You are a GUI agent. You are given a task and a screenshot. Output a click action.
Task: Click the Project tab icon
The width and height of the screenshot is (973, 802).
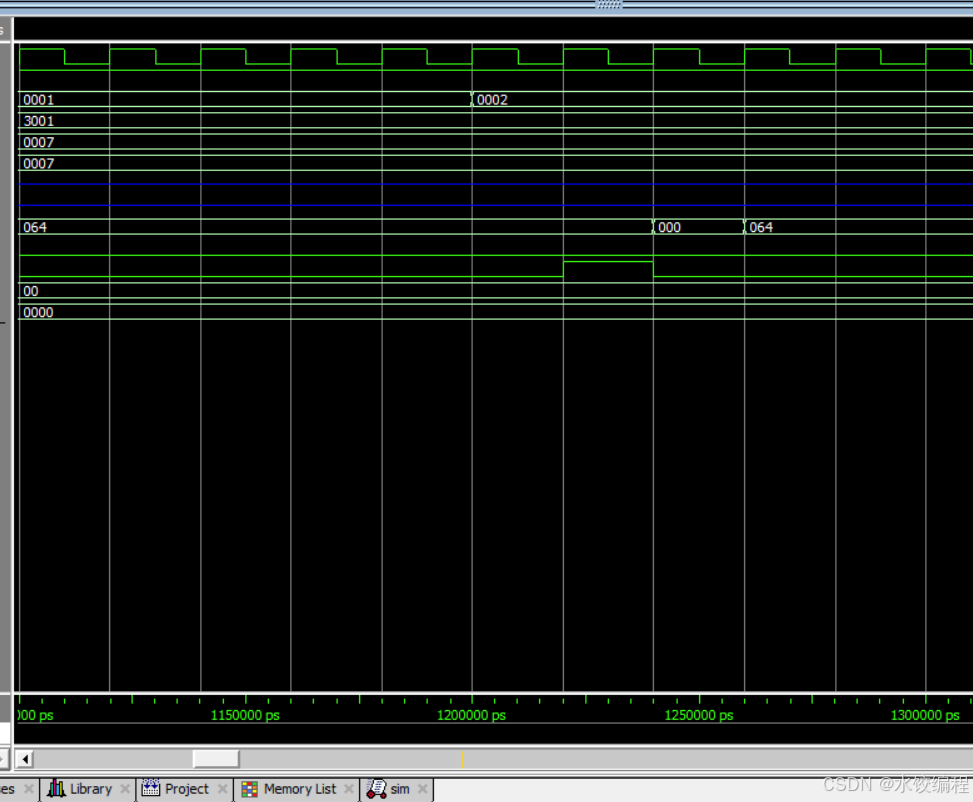(150, 788)
